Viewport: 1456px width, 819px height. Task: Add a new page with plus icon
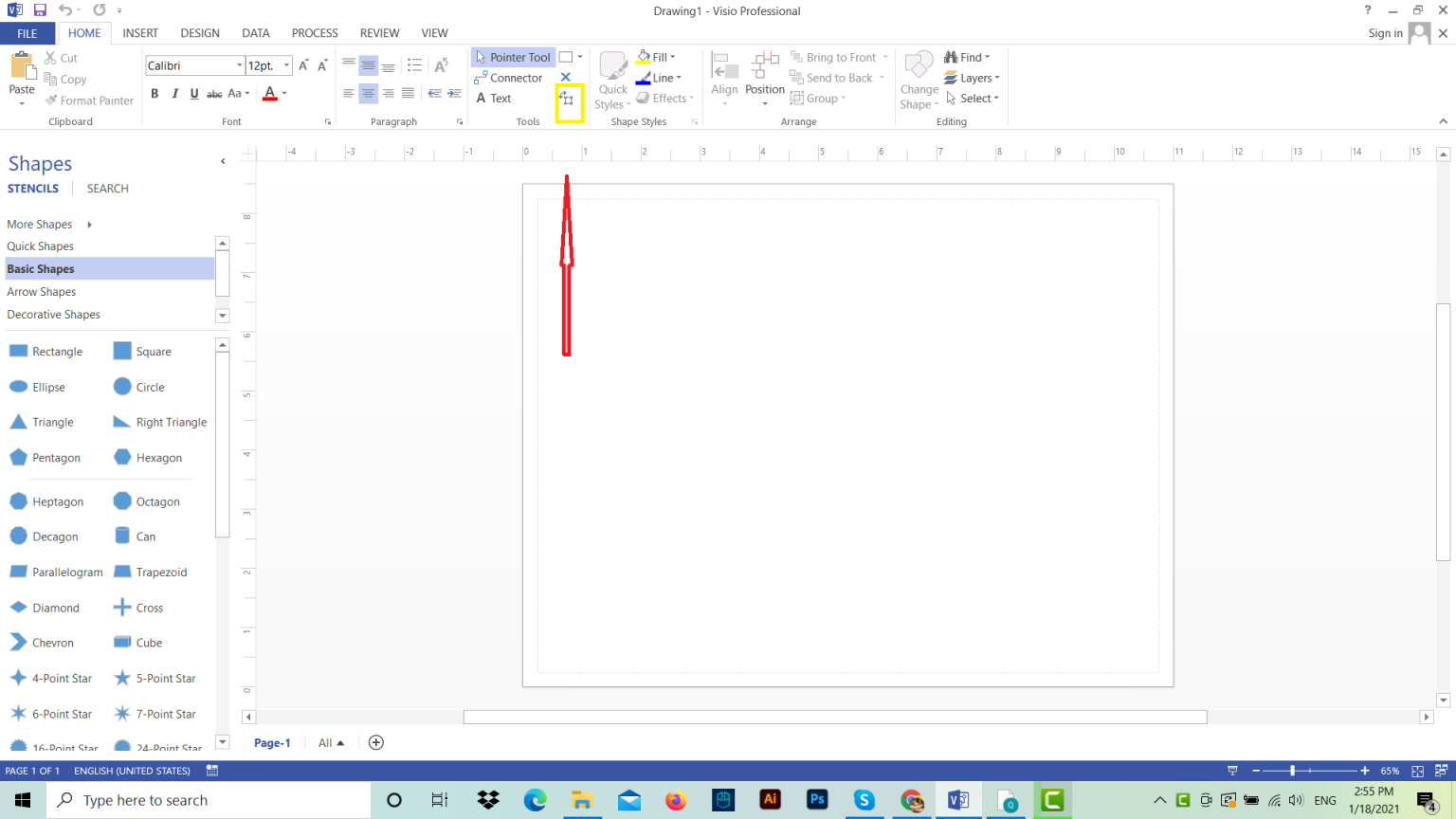376,743
